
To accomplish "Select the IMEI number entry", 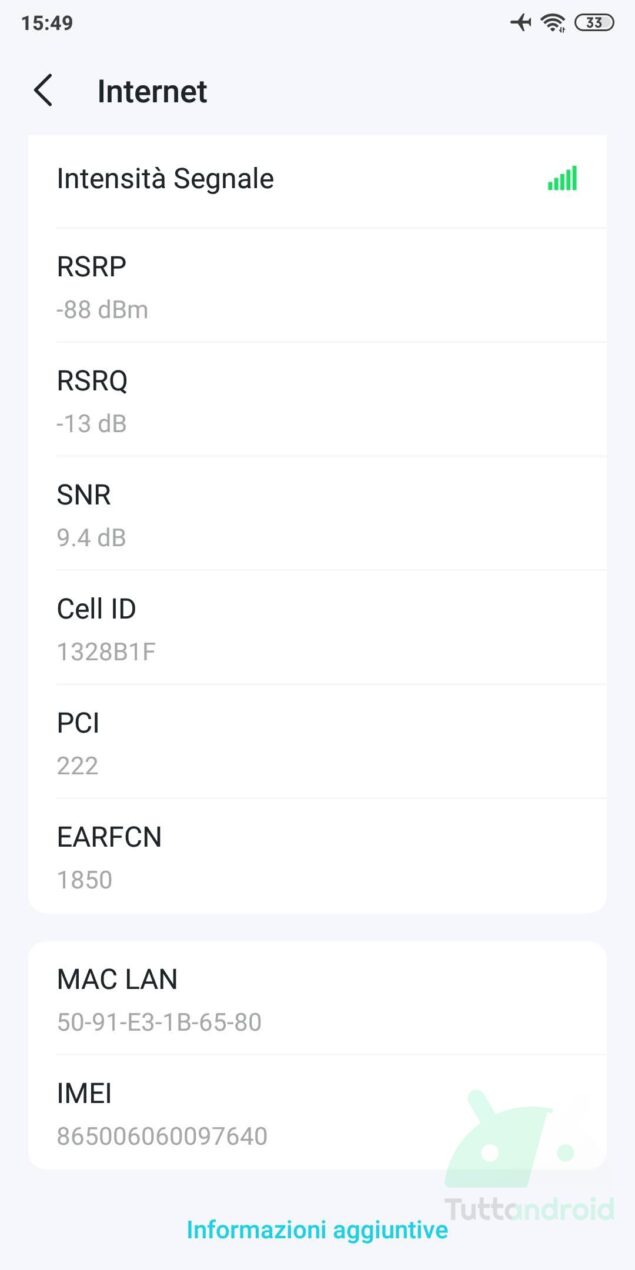I will [x=317, y=1112].
